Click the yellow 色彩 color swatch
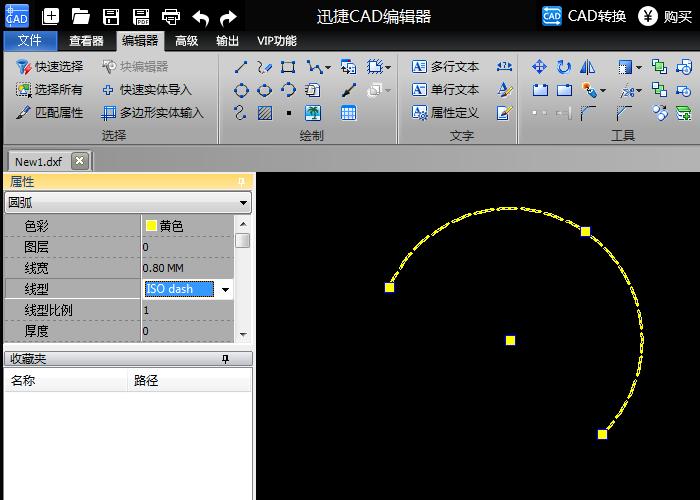 [x=151, y=226]
